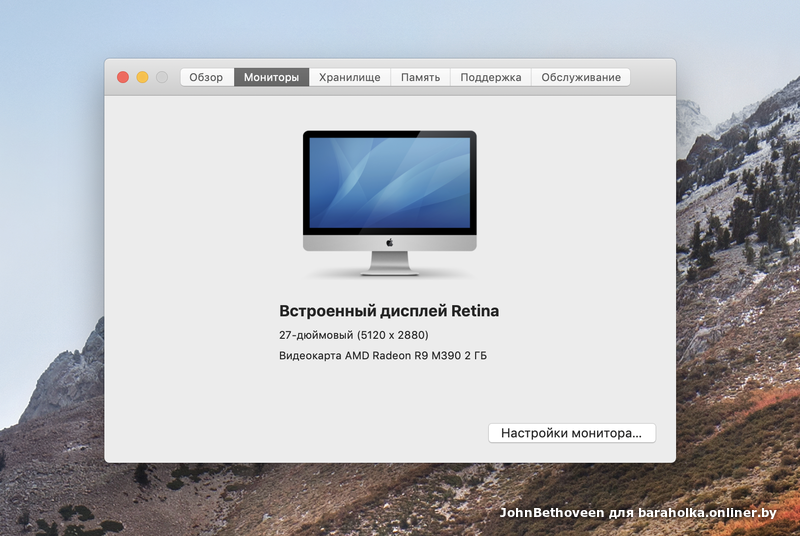
Task: Switch to the Обслуживание tab
Action: [x=581, y=77]
